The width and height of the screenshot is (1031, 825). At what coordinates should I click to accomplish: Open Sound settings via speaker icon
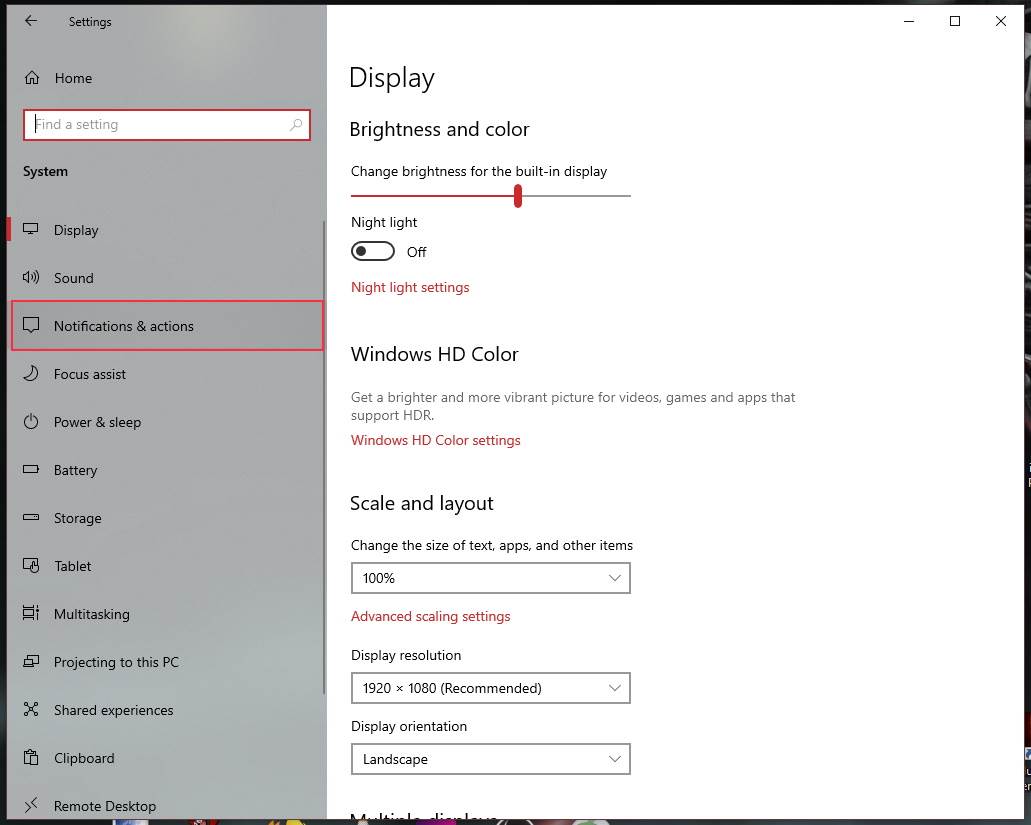point(30,278)
